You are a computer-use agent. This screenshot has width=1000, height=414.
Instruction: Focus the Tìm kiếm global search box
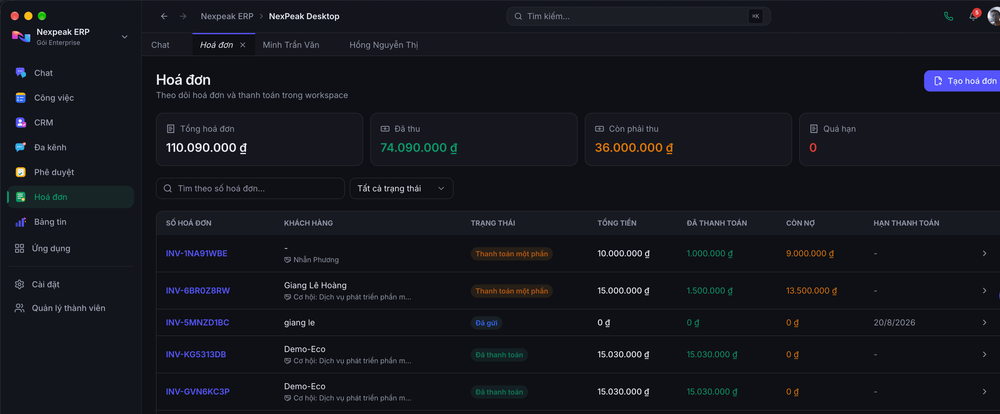coord(638,17)
